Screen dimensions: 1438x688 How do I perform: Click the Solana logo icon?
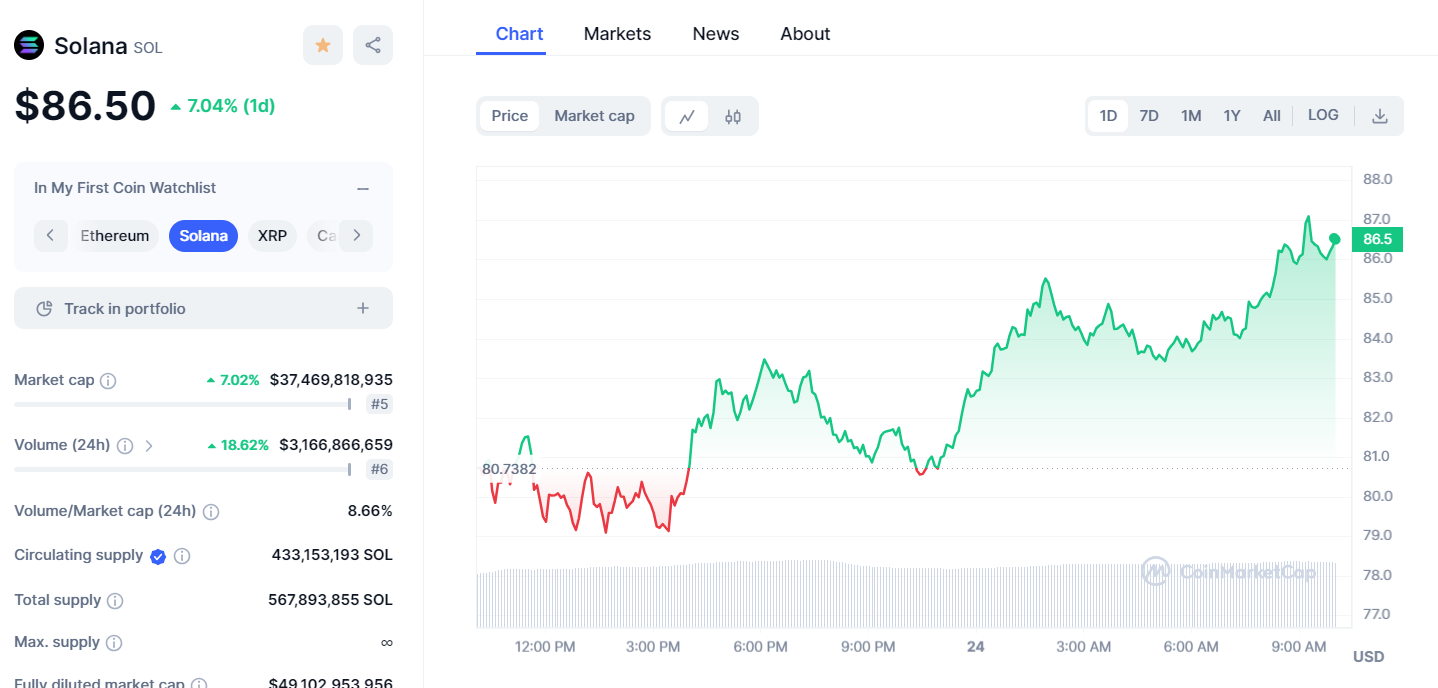tap(29, 45)
